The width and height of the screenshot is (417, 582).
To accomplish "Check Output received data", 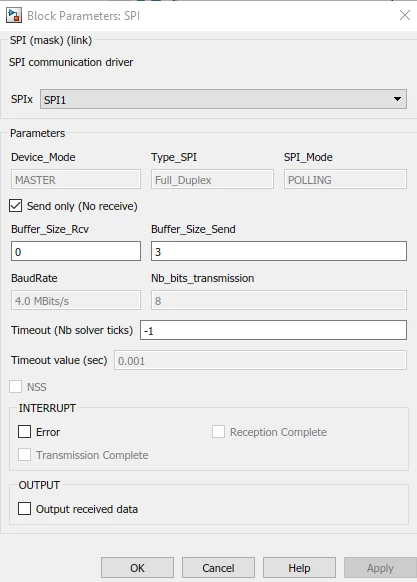I will (x=25, y=509).
